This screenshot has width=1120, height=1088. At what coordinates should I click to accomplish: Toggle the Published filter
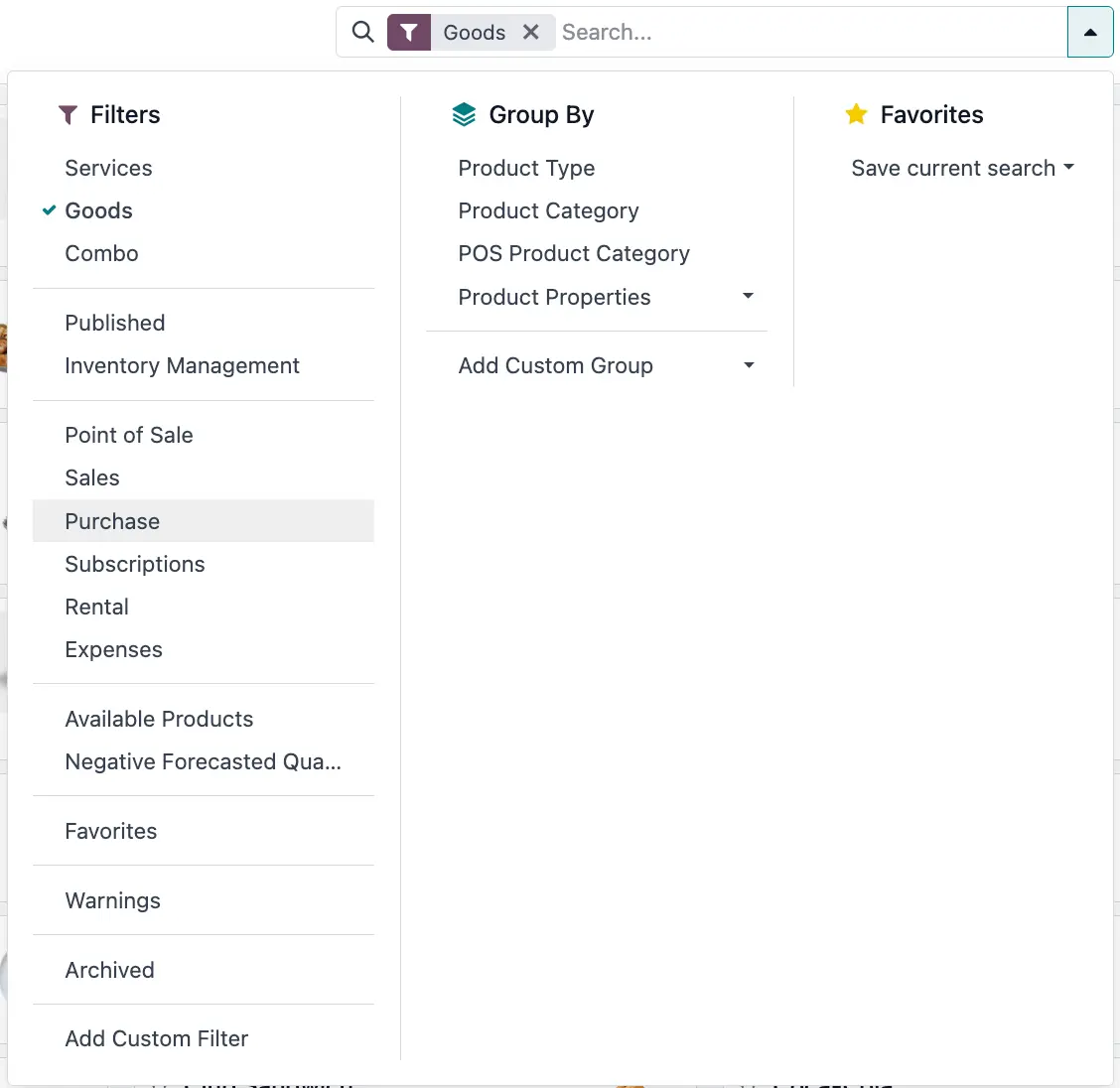[x=204, y=324]
